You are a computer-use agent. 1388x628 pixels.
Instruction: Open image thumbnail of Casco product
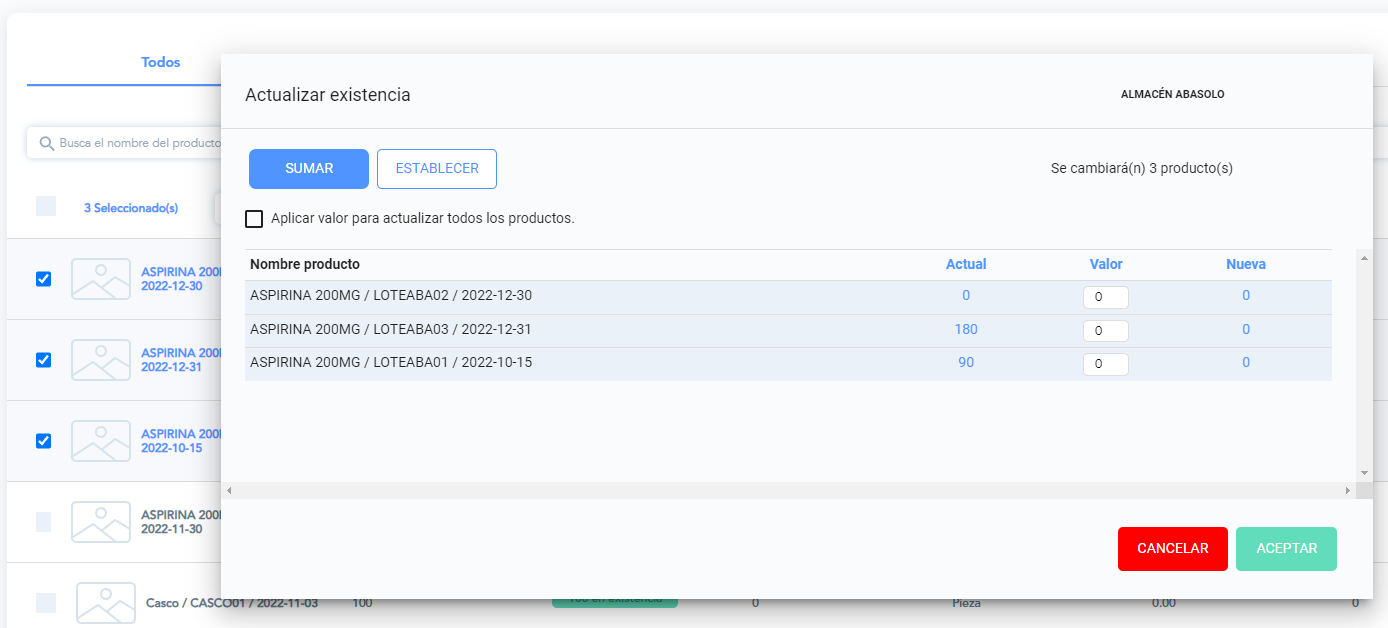(x=106, y=603)
